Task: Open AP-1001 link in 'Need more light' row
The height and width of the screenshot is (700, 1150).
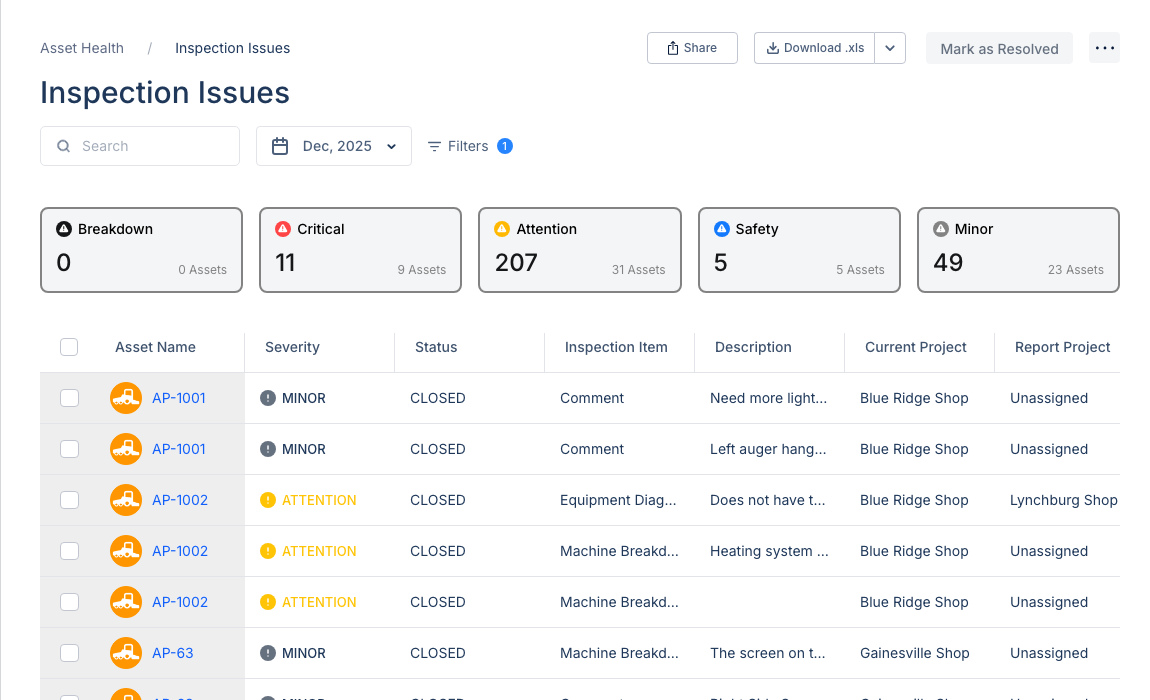Action: pyautogui.click(x=178, y=398)
